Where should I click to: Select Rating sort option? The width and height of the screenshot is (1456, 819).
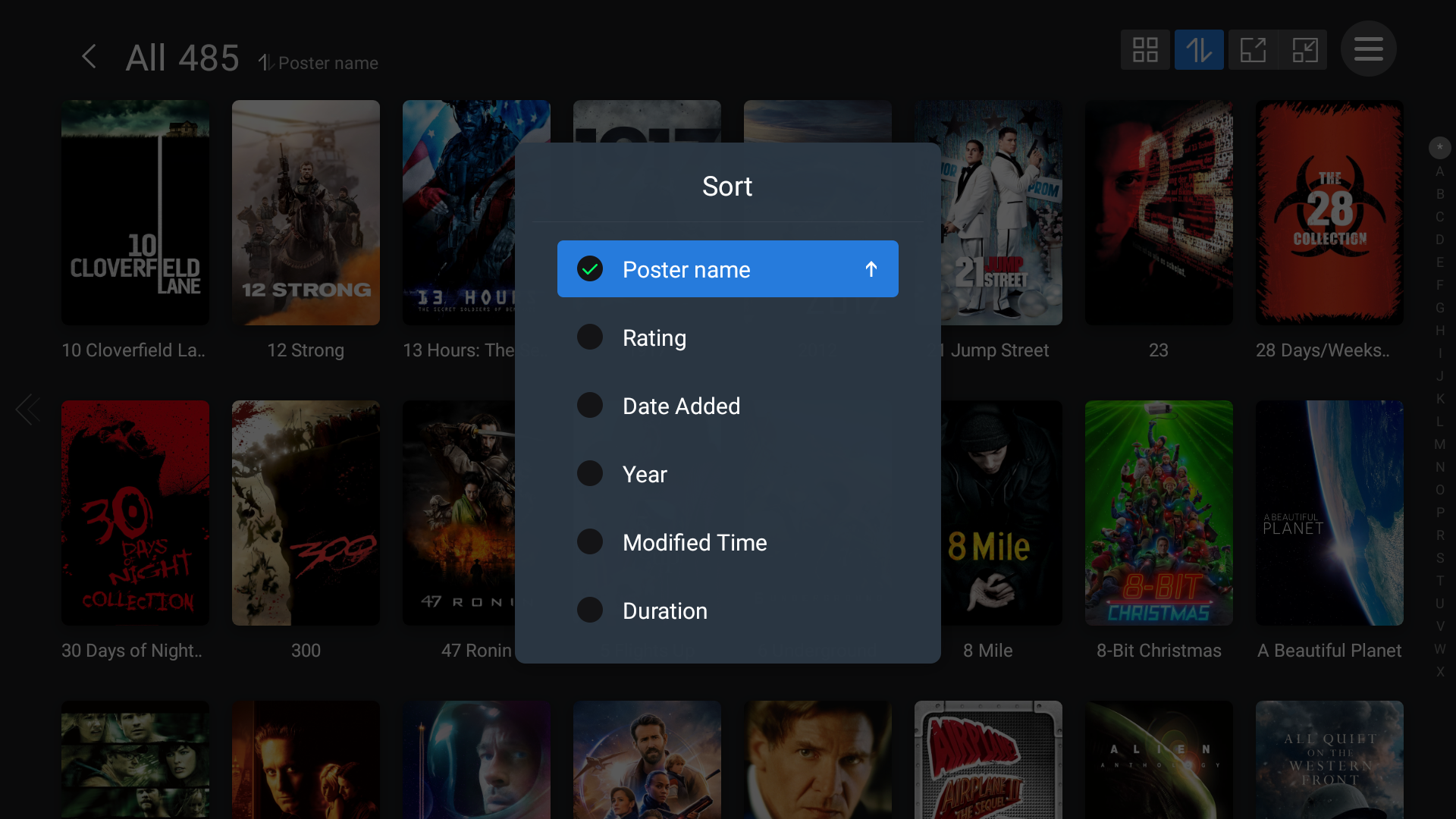pyautogui.click(x=728, y=337)
